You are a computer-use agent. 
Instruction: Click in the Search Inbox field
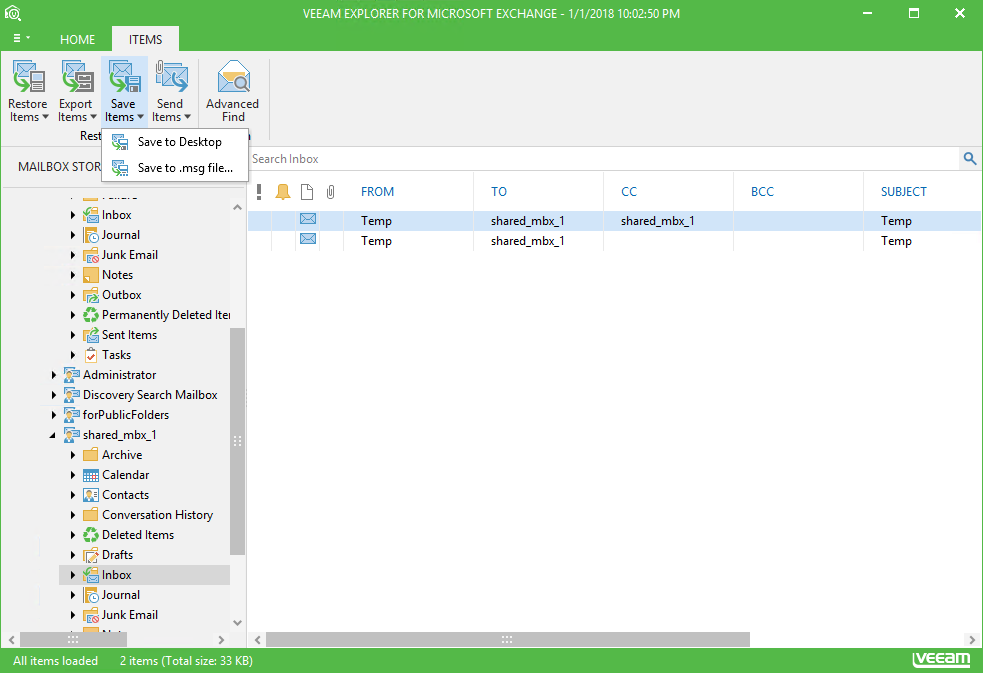click(603, 159)
